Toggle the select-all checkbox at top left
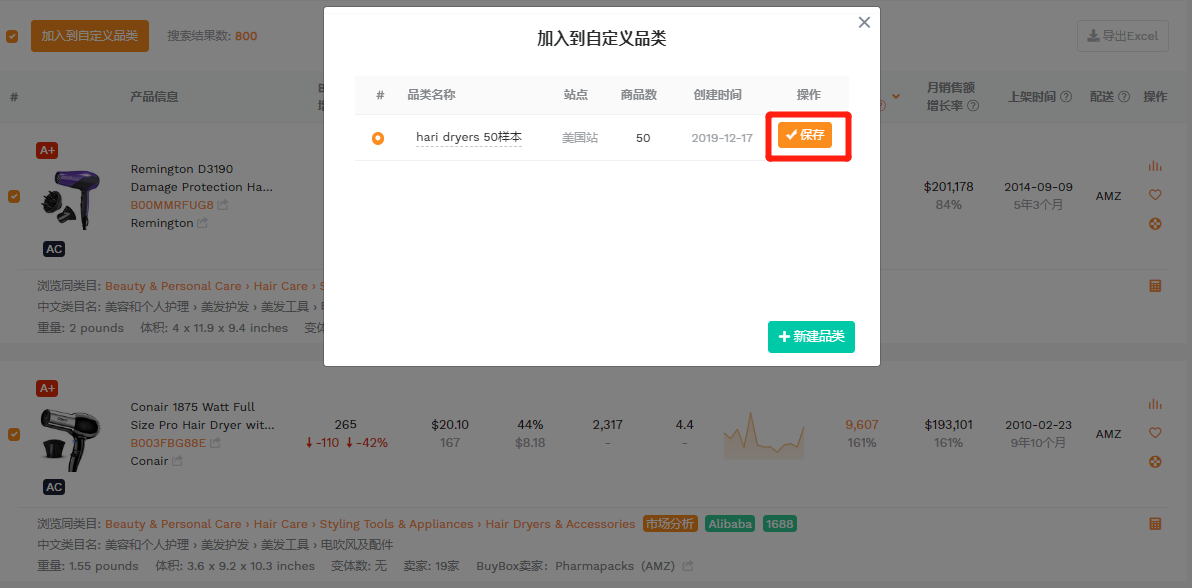Image resolution: width=1192 pixels, height=588 pixels. (12, 36)
